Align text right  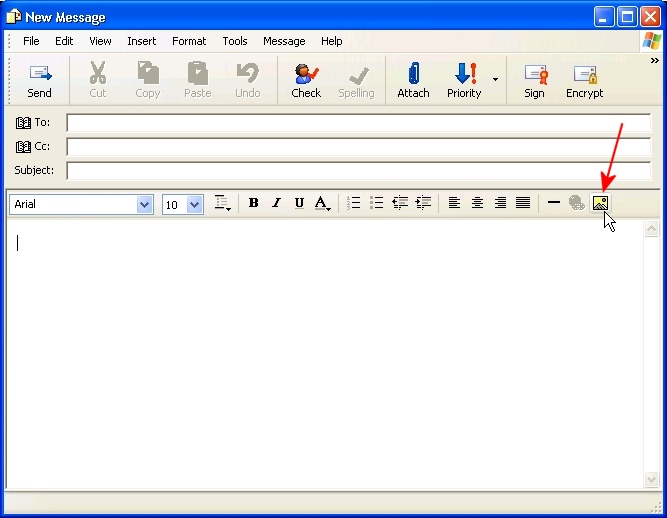pos(500,203)
